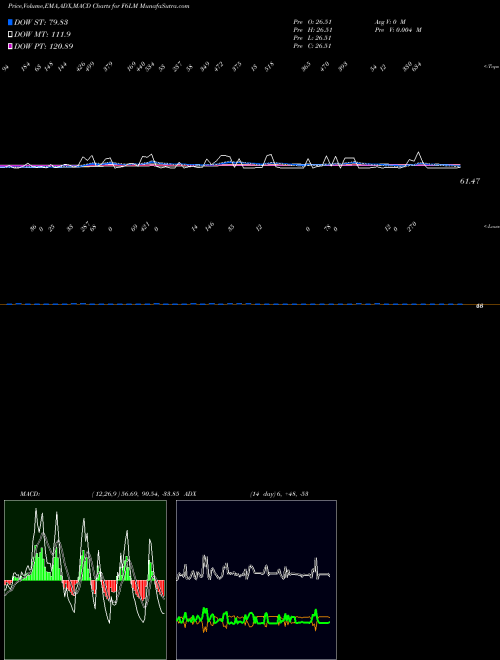Viewport: 500px width, 660px height.
Task: Click the 61.47 price label
Action: (470, 181)
